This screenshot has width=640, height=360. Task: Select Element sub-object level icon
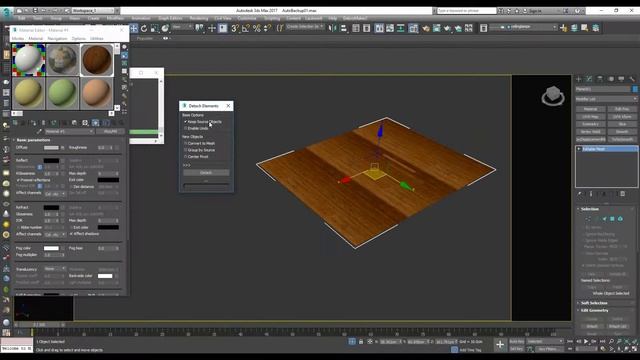620,219
